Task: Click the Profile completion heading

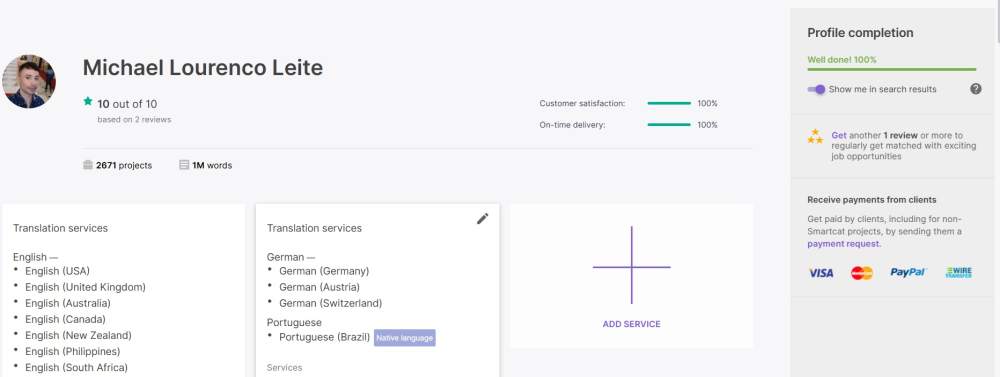Action: (860, 33)
